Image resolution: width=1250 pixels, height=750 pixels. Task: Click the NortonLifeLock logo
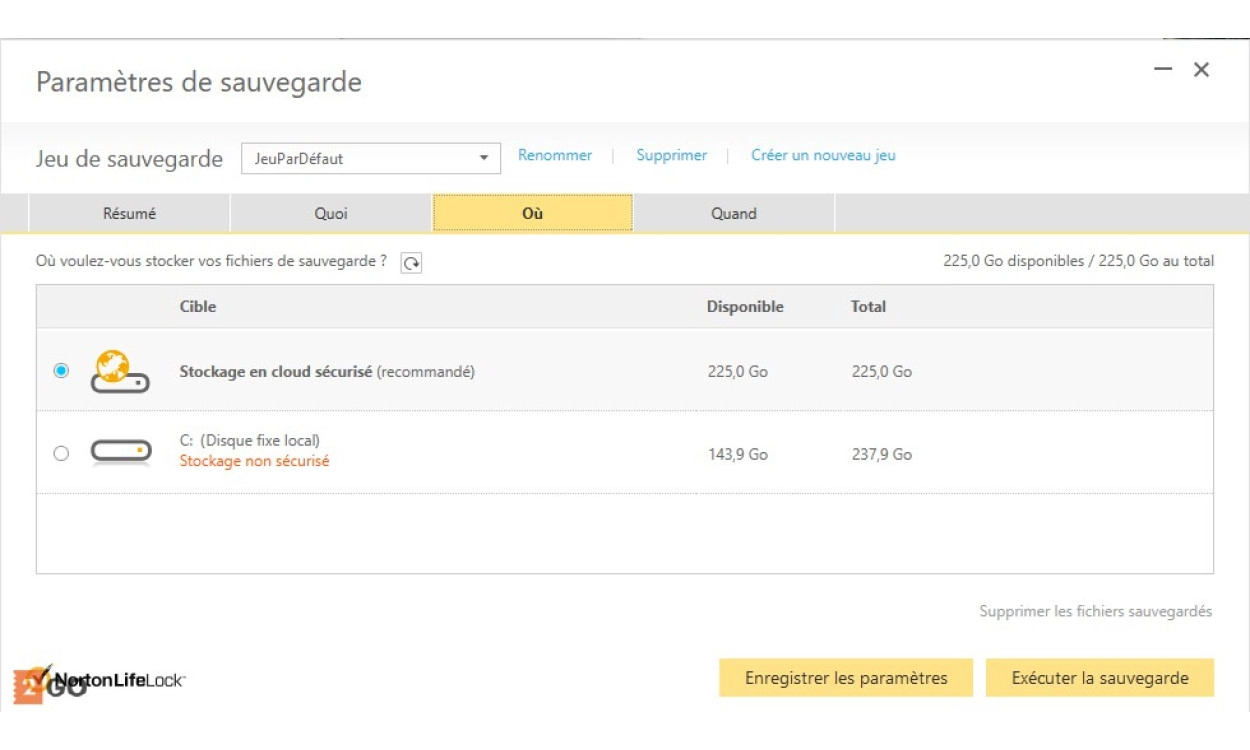point(110,681)
